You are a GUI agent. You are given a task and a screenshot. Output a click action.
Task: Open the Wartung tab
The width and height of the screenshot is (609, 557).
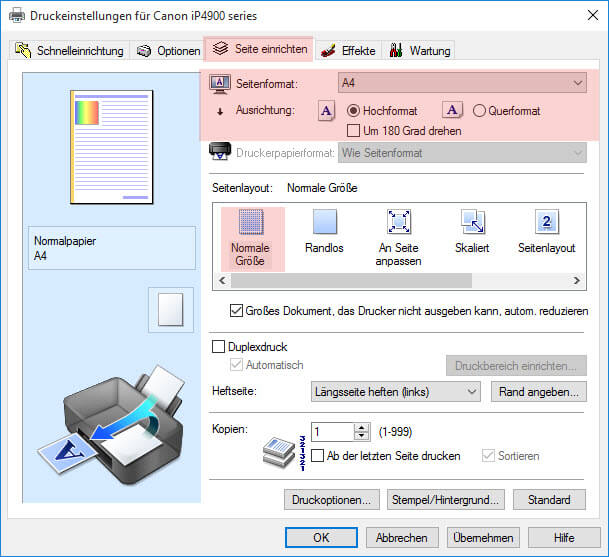point(419,50)
